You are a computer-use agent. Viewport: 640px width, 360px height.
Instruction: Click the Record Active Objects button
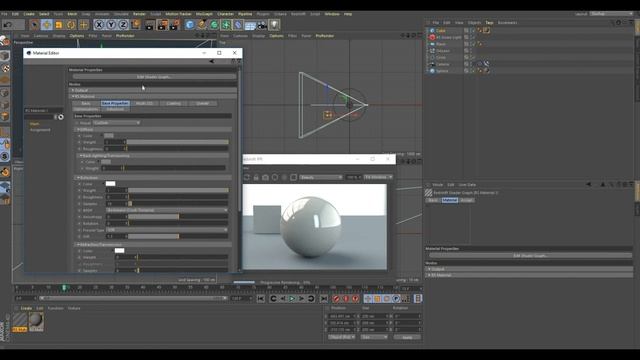336,299
